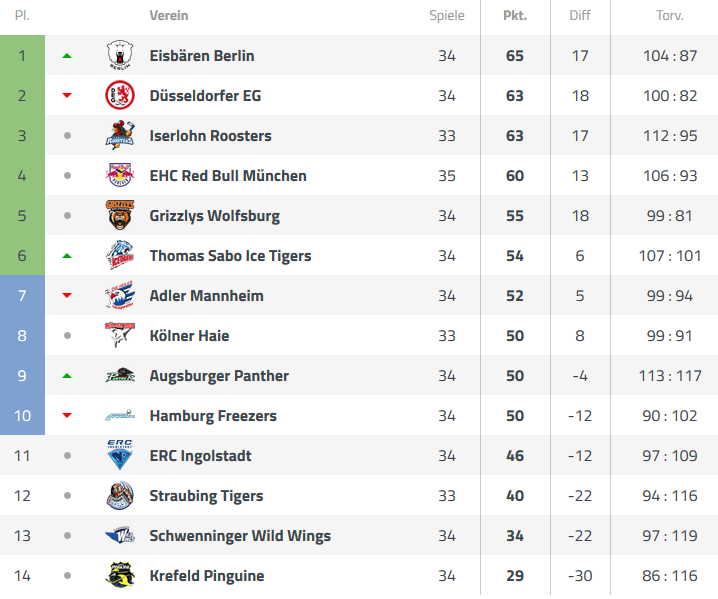Click the Grizzlys Wolfsburg bear logo
The height and width of the screenshot is (599, 718).
[120, 215]
